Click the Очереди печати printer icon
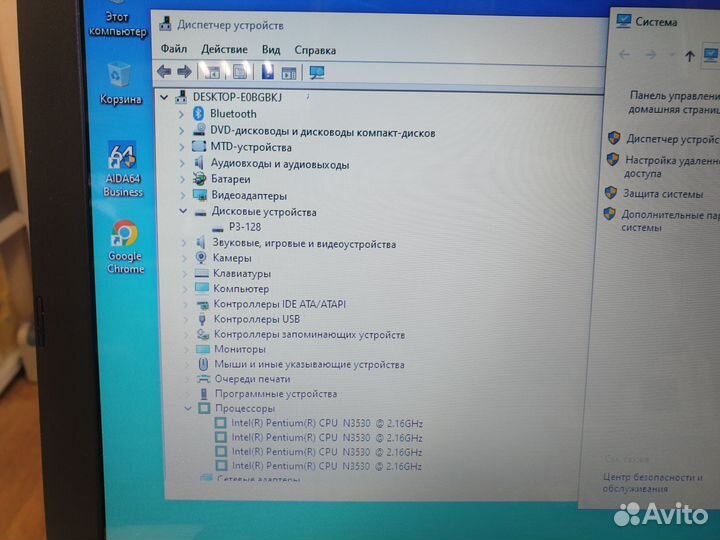Viewport: 720px width, 540px height. (203, 379)
